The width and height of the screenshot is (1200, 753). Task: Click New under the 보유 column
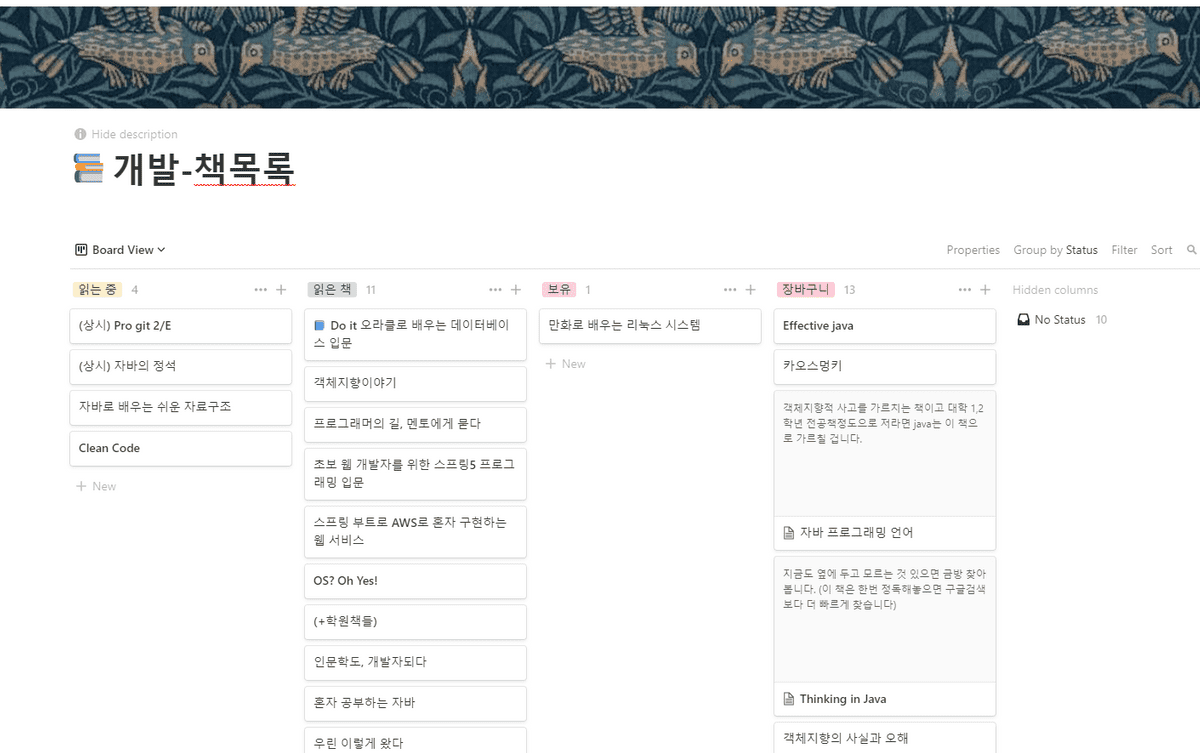click(565, 364)
